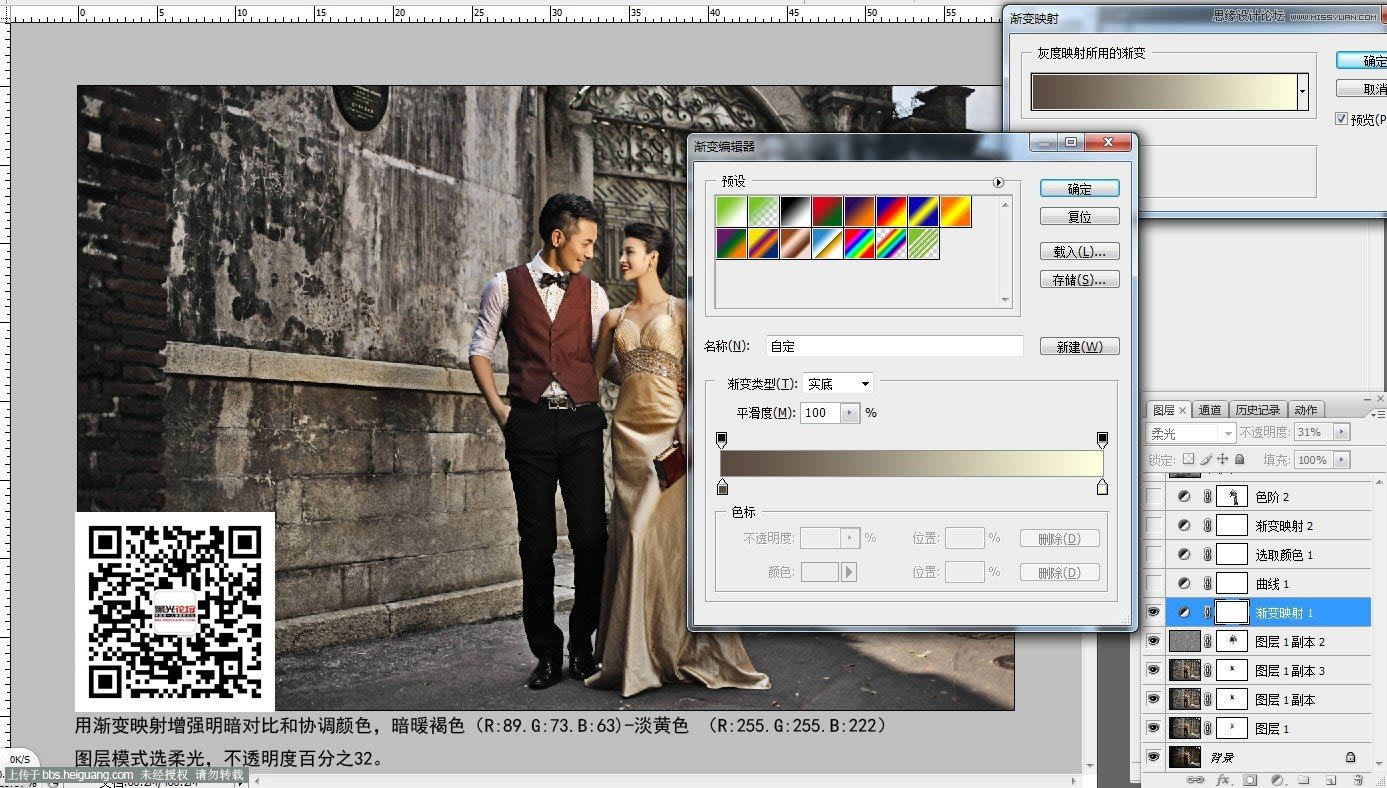Select the copper gradient preset
Viewport: 1387px width, 788px height.
795,244
